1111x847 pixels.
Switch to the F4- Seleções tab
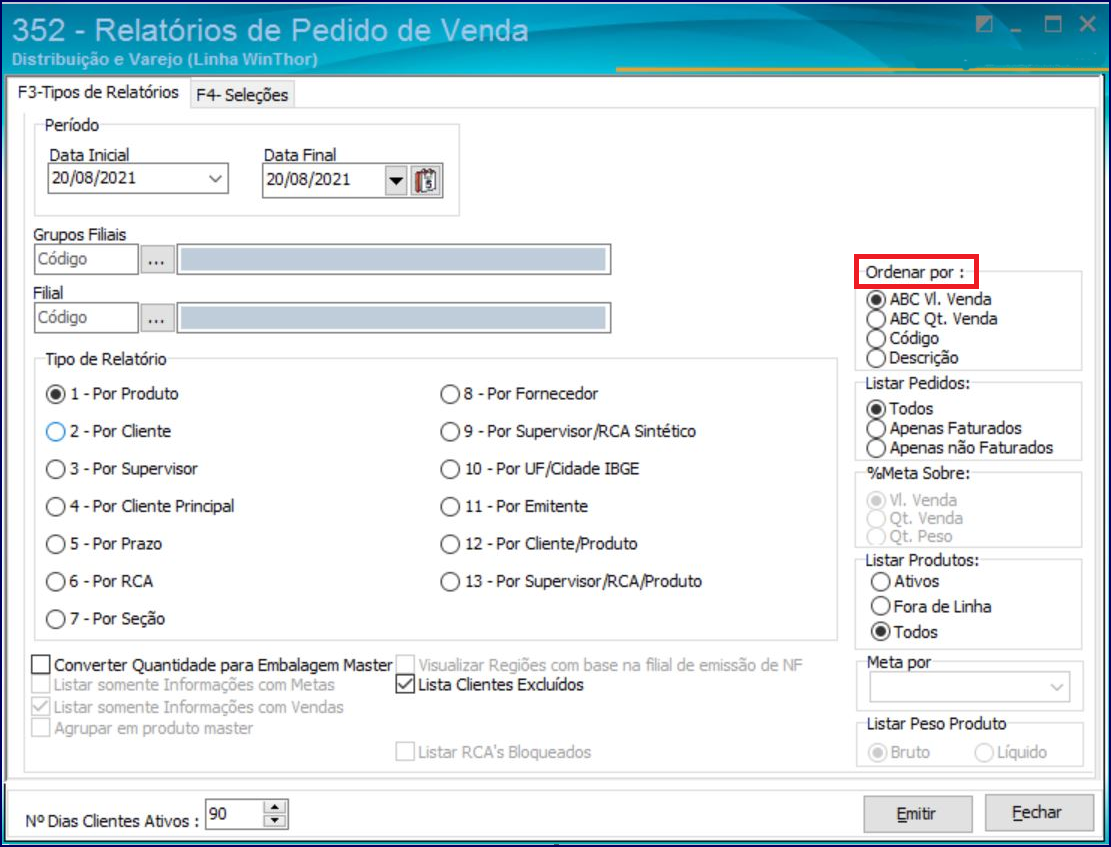point(242,95)
